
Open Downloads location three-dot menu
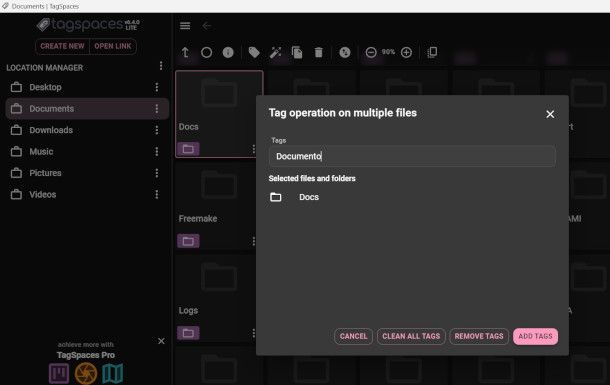[157, 130]
